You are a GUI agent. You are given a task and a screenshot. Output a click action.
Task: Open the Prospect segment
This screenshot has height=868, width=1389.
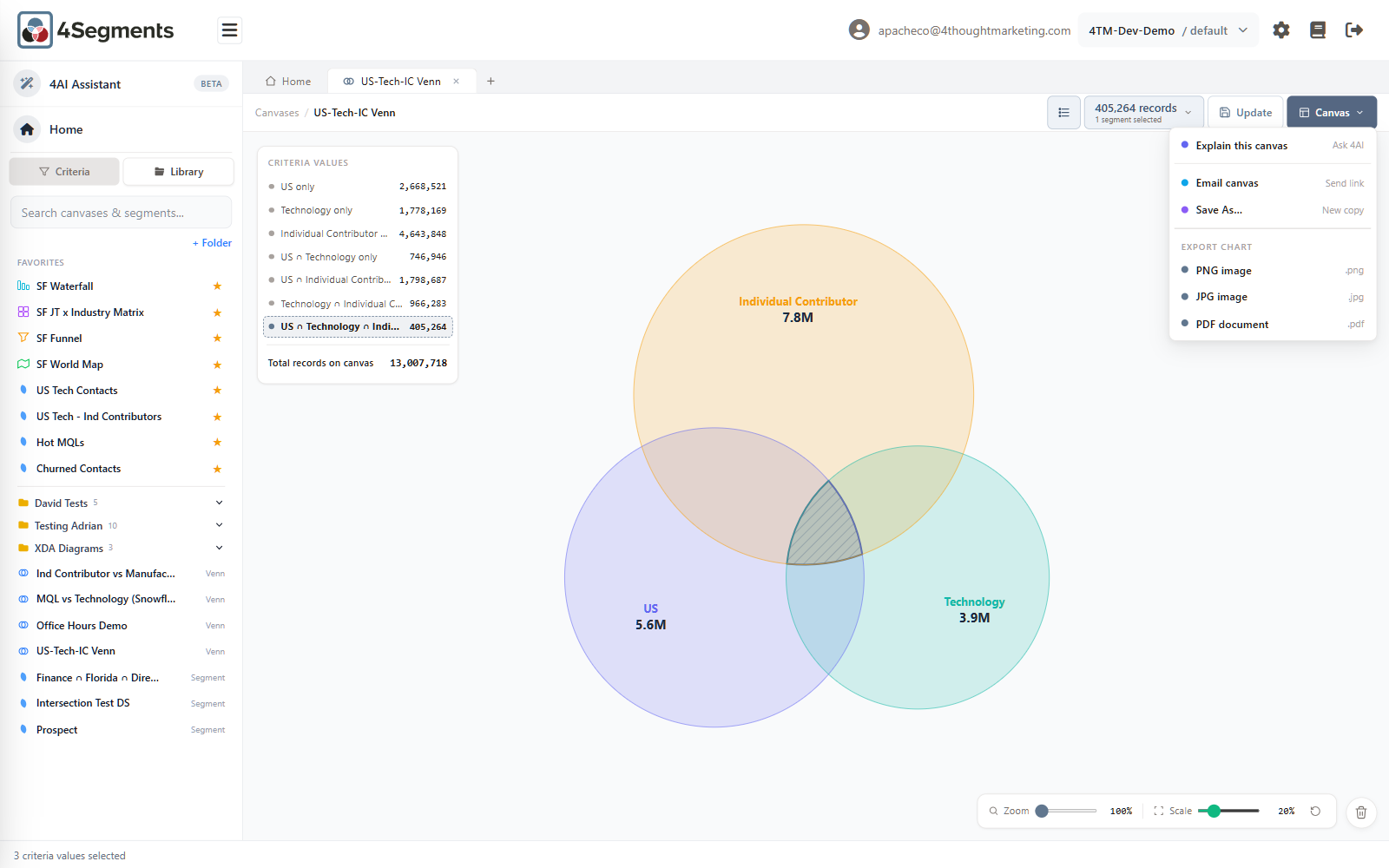pos(122,730)
